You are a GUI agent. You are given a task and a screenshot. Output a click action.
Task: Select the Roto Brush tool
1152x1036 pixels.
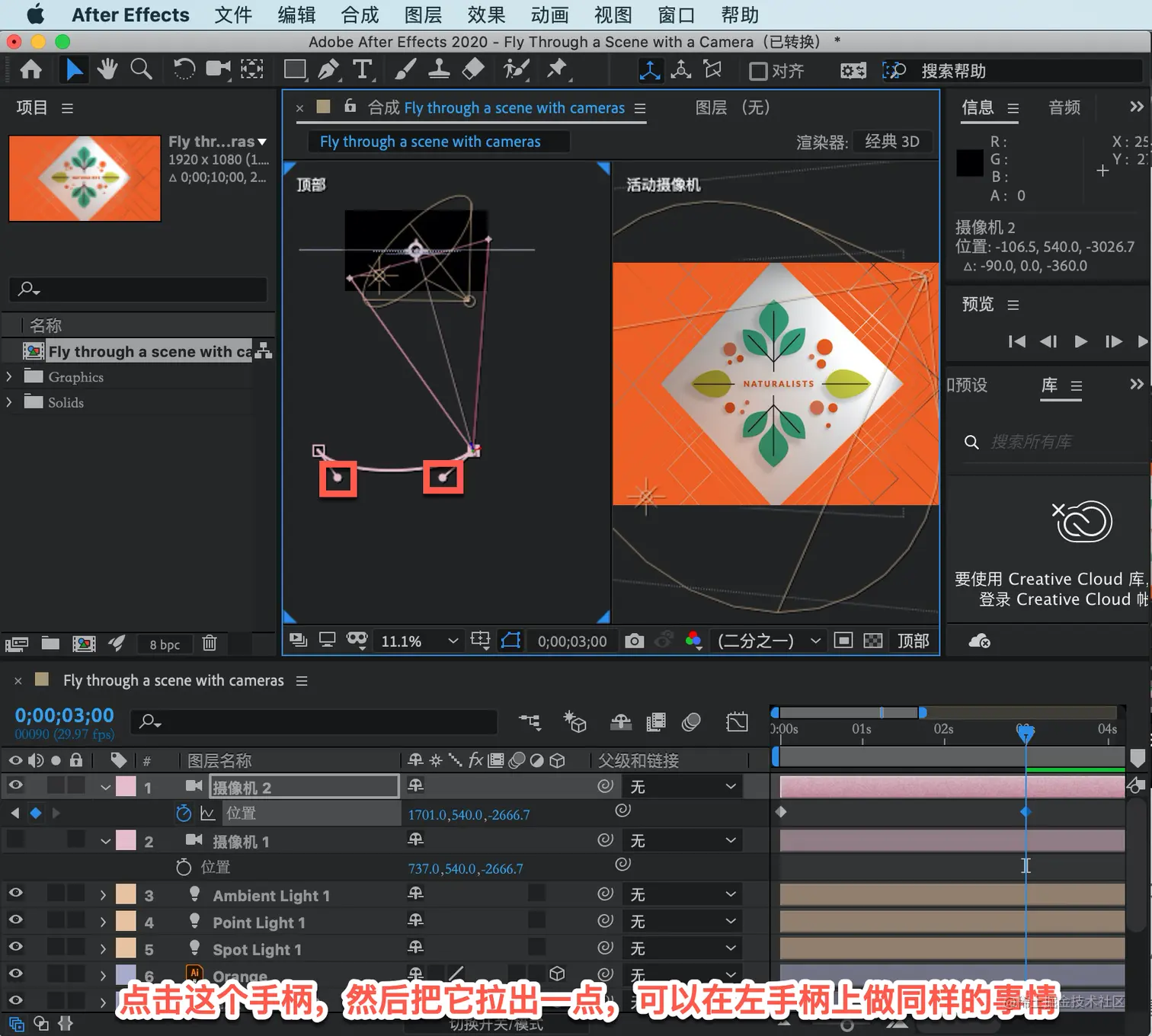(x=516, y=70)
